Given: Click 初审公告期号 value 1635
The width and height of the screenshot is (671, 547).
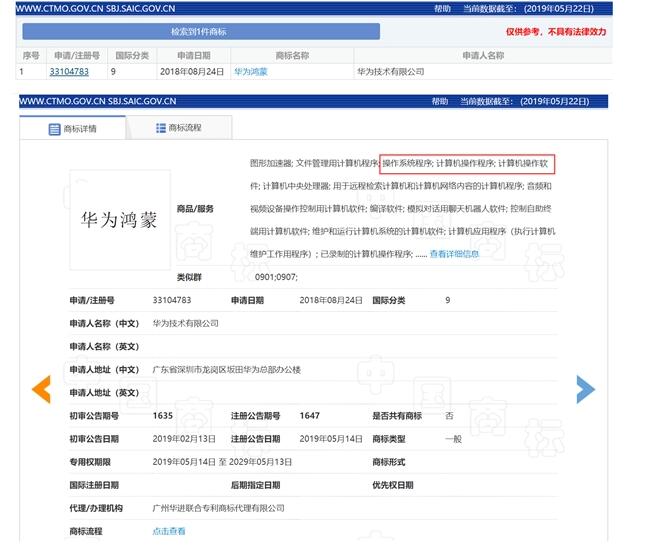Looking at the screenshot, I should coord(163,416).
